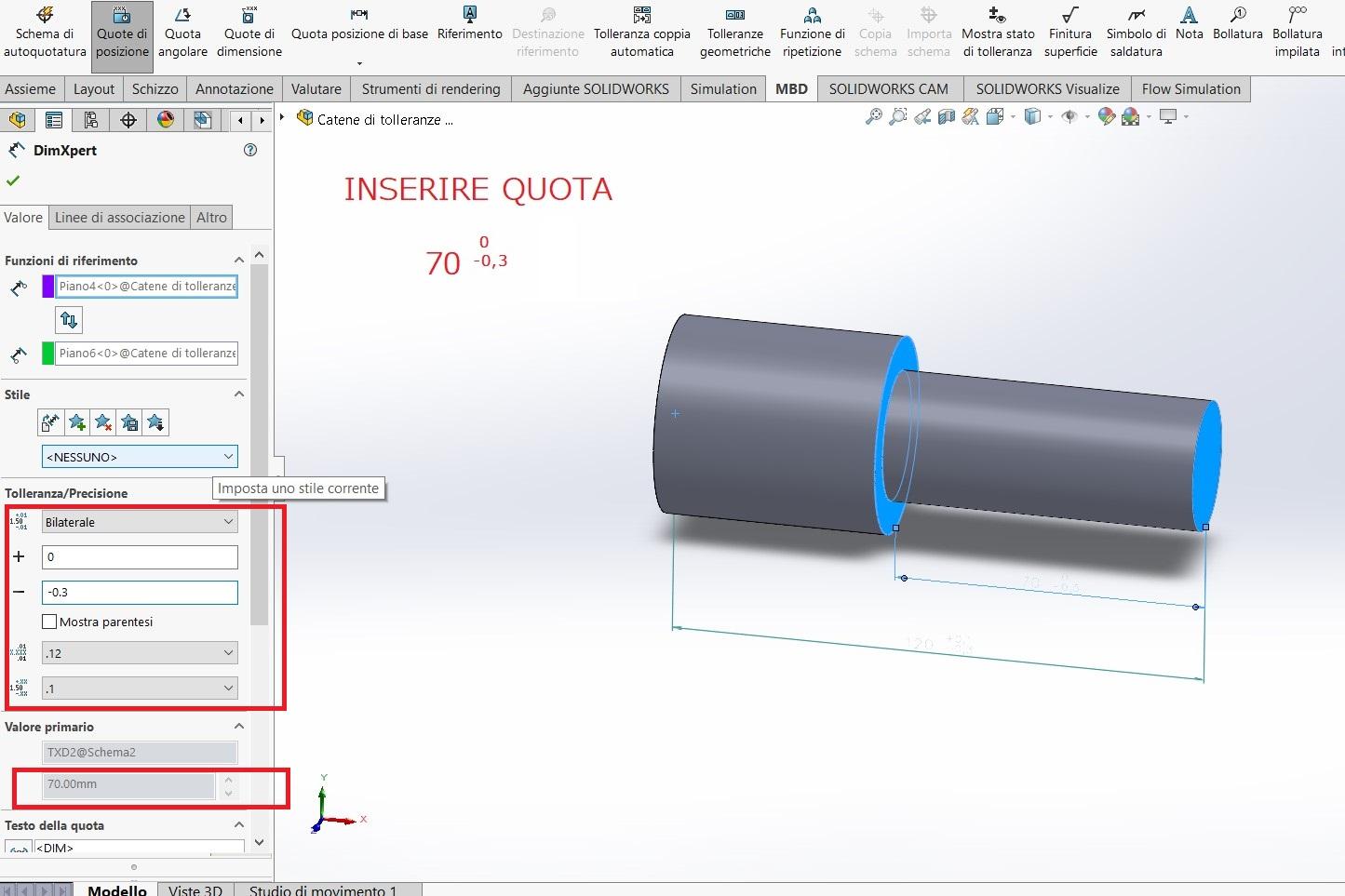1345x896 pixels.
Task: Confirm DimXpert with green checkmark
Action: pos(13,181)
